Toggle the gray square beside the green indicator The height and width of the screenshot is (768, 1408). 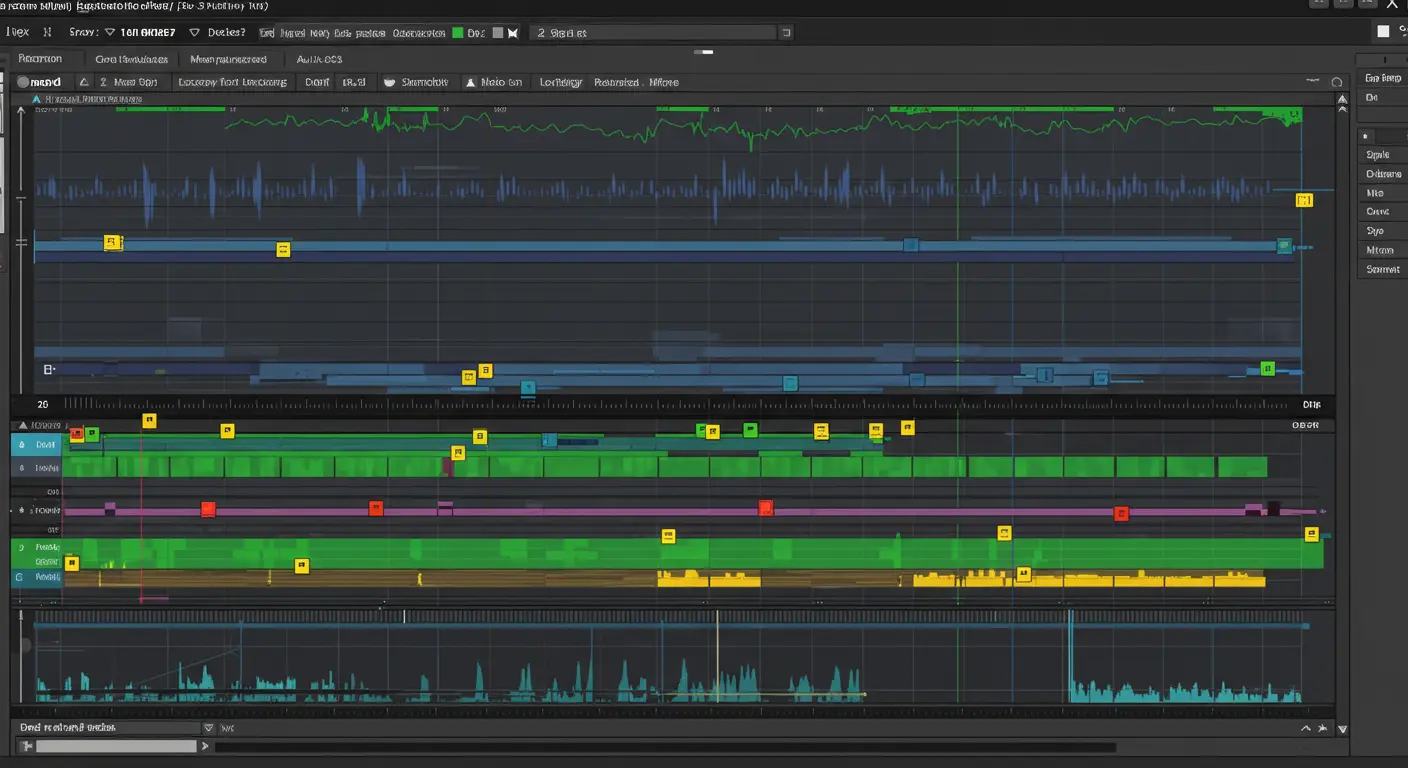click(497, 33)
